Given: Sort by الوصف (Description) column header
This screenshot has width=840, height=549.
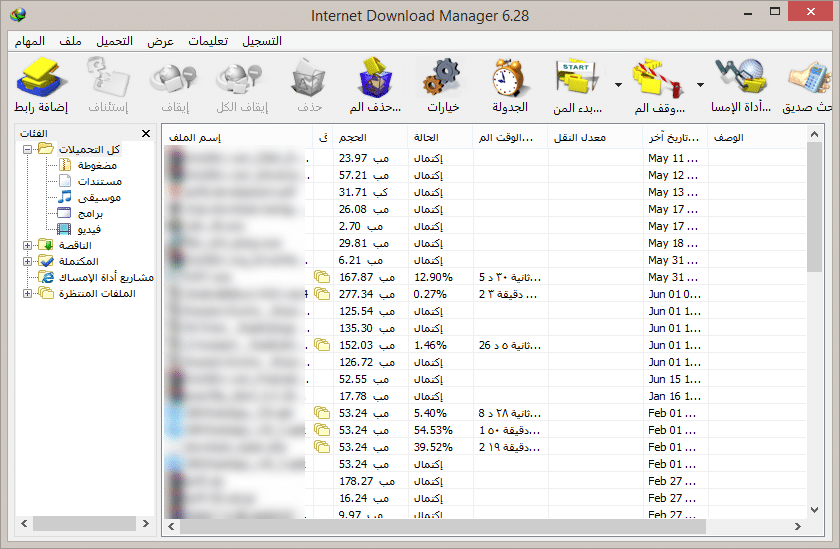Looking at the screenshot, I should pos(756,138).
